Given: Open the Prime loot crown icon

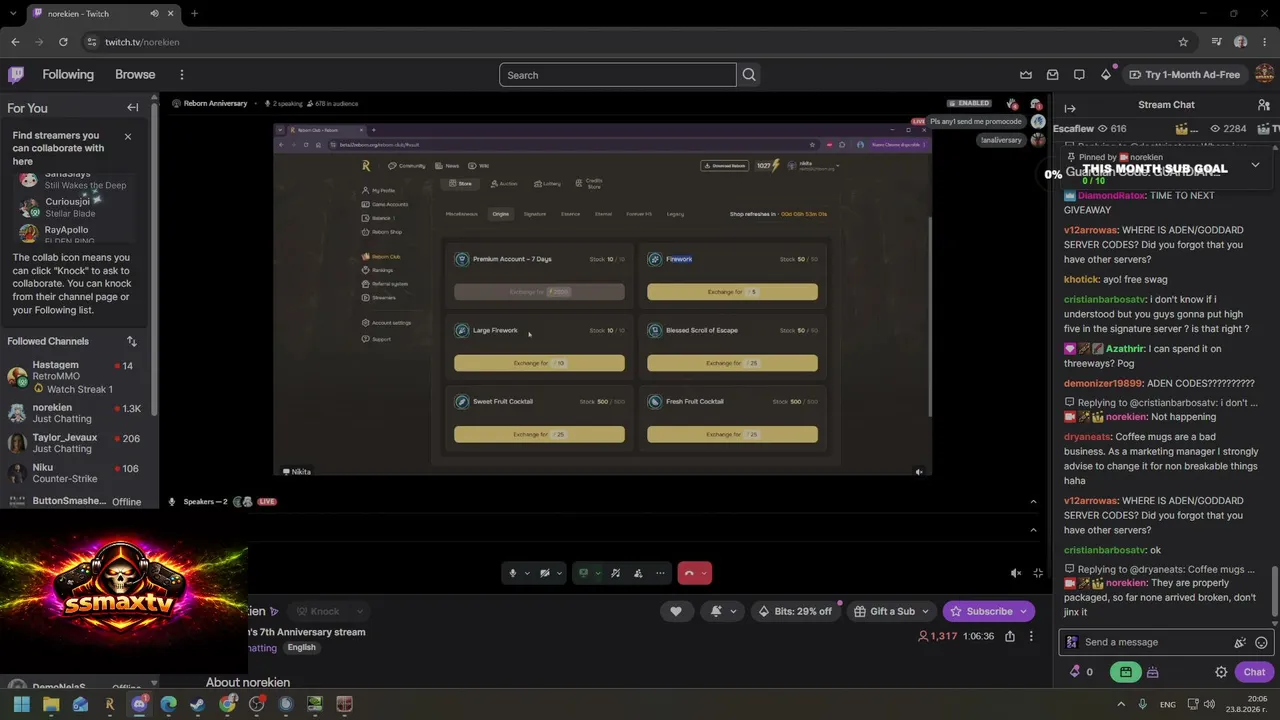Looking at the screenshot, I should click(1026, 75).
